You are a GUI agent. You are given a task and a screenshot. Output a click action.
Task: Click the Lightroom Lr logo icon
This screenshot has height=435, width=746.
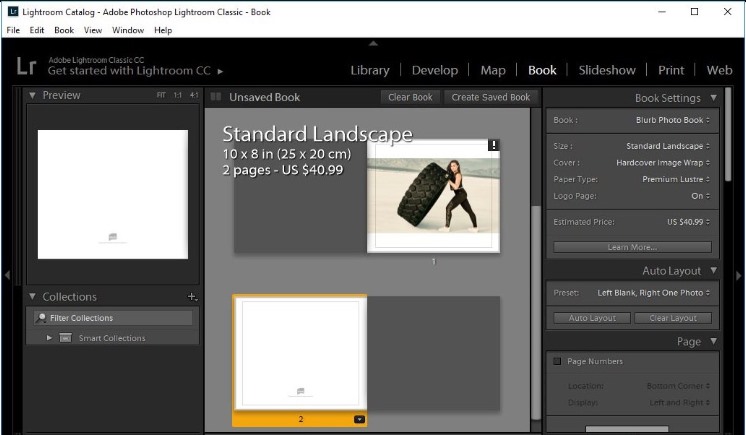click(x=26, y=66)
